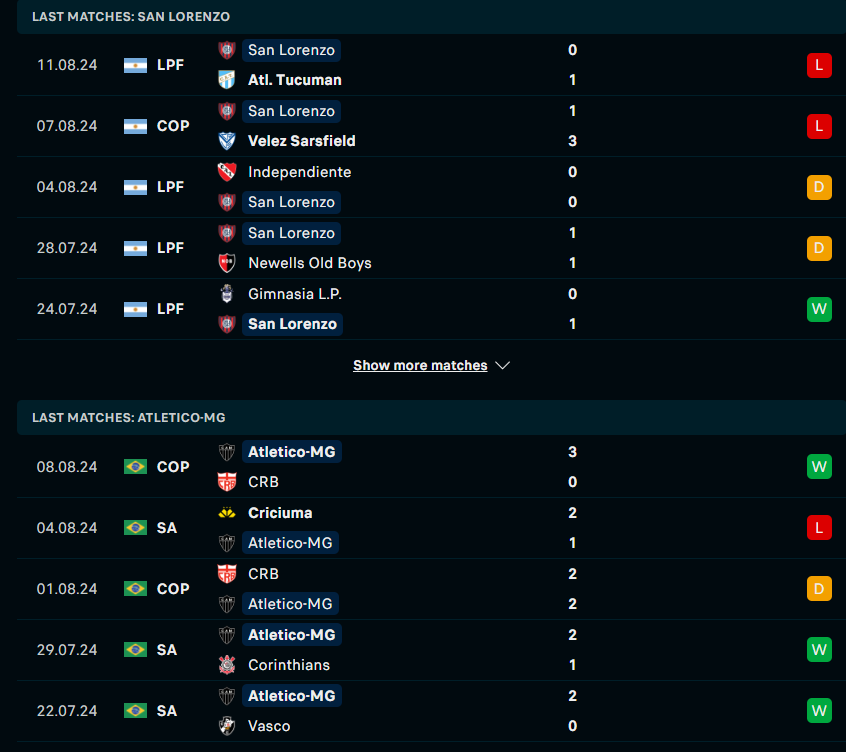
Task: Click San Lorenzo crest in 11.08.24 match
Action: 227,50
